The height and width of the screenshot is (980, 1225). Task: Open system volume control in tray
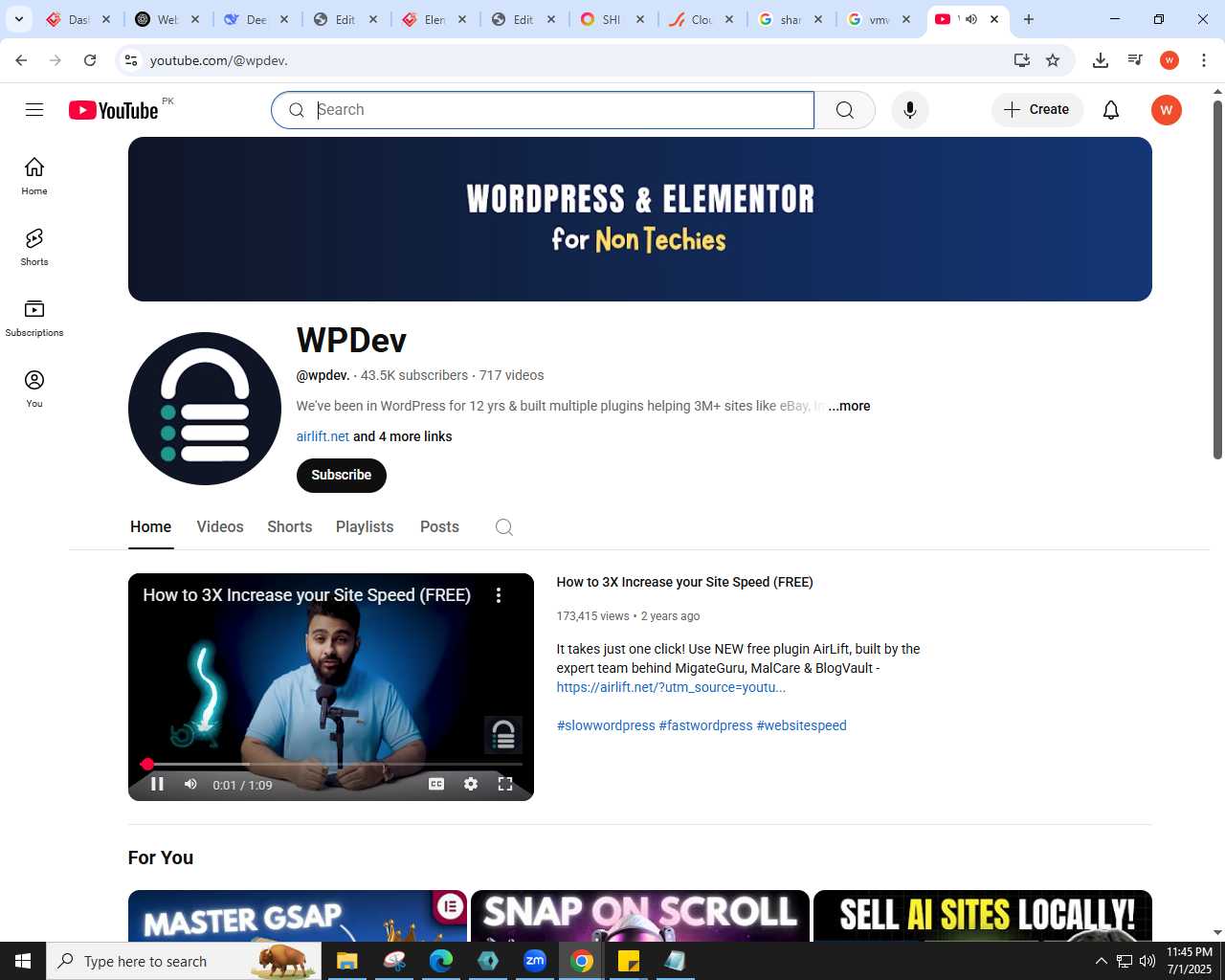coord(1147,961)
